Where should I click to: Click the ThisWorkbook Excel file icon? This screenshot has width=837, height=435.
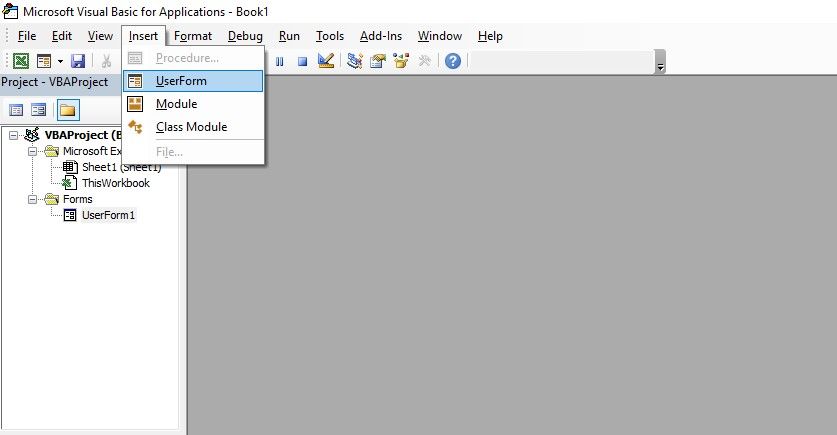pos(69,183)
